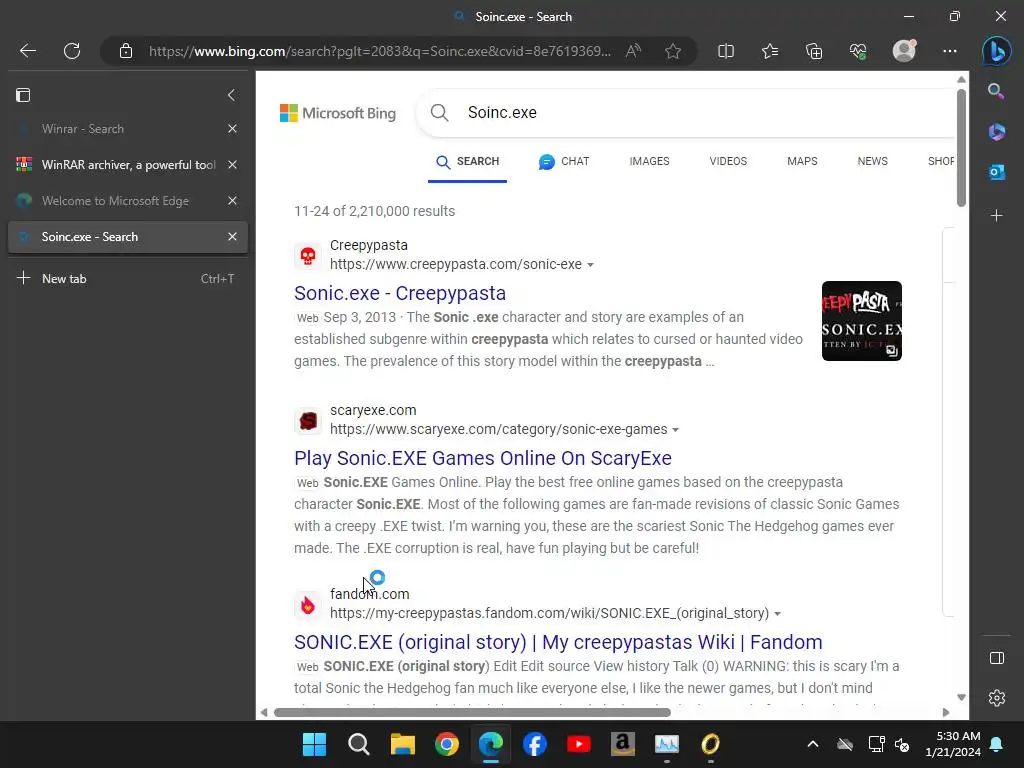This screenshot has height=768, width=1024.
Task: Open File Explorer from taskbar
Action: point(402,744)
